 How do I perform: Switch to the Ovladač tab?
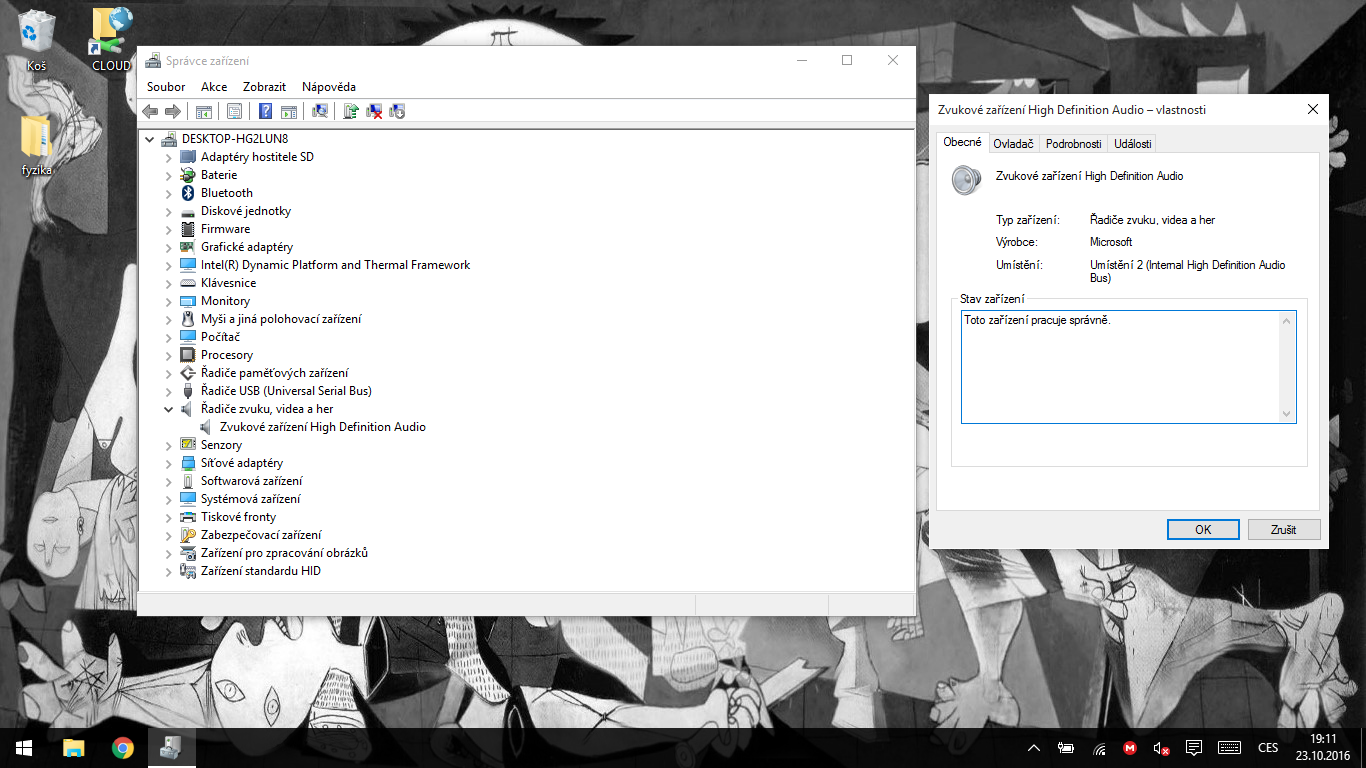tap(1013, 144)
